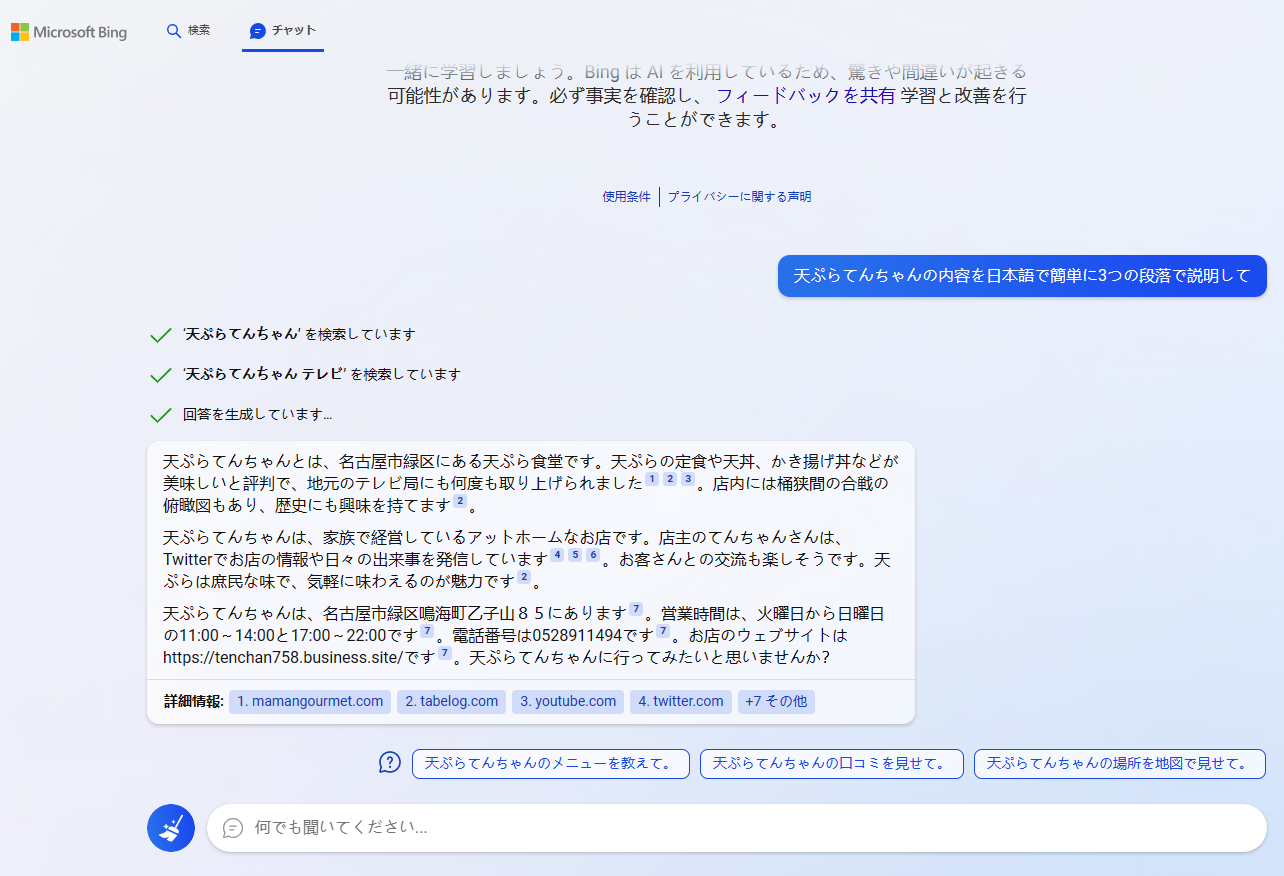Open the tabelog.com source link
The image size is (1284, 876).
click(451, 702)
